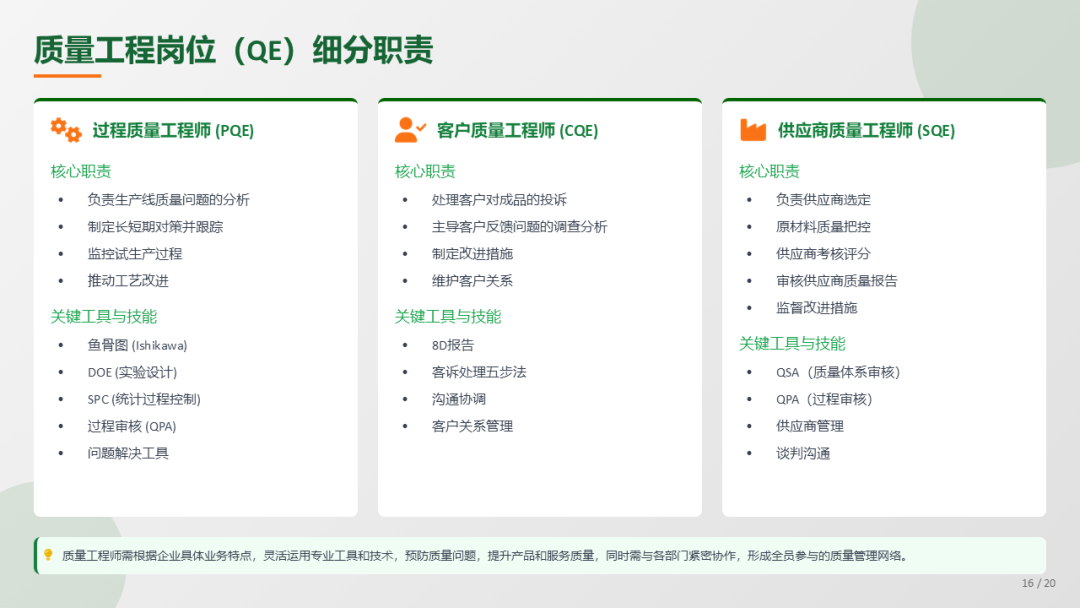Select 关键工具与技能 heading in the SQE card

pos(792,343)
